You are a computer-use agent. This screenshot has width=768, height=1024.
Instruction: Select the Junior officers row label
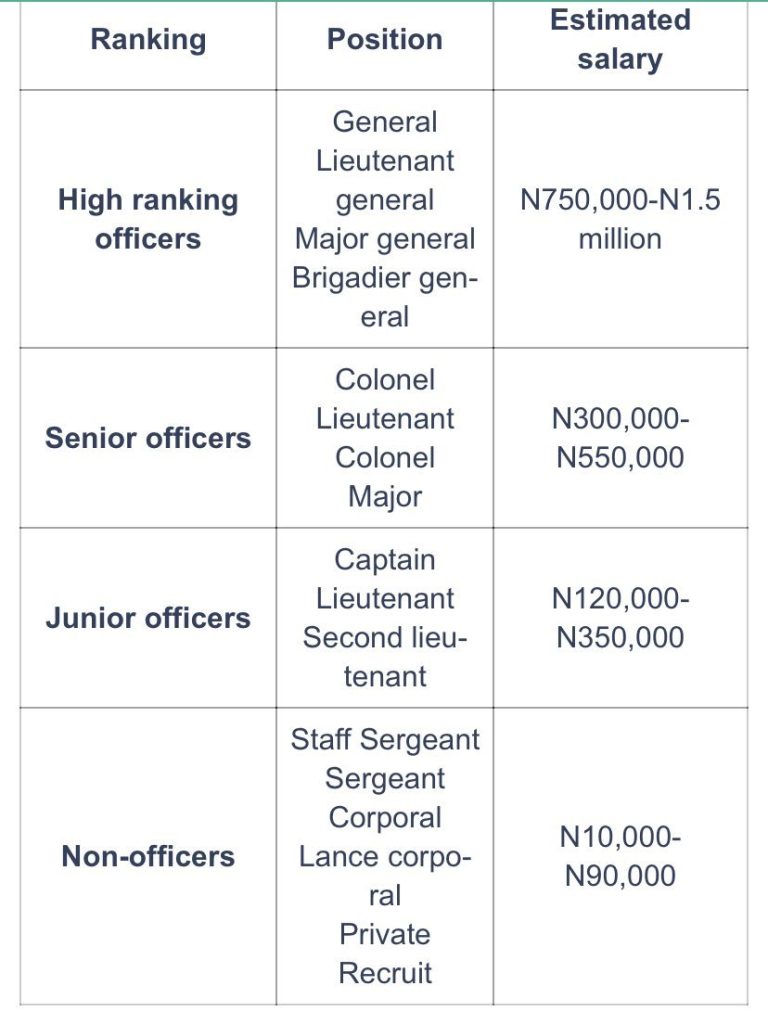pos(148,617)
